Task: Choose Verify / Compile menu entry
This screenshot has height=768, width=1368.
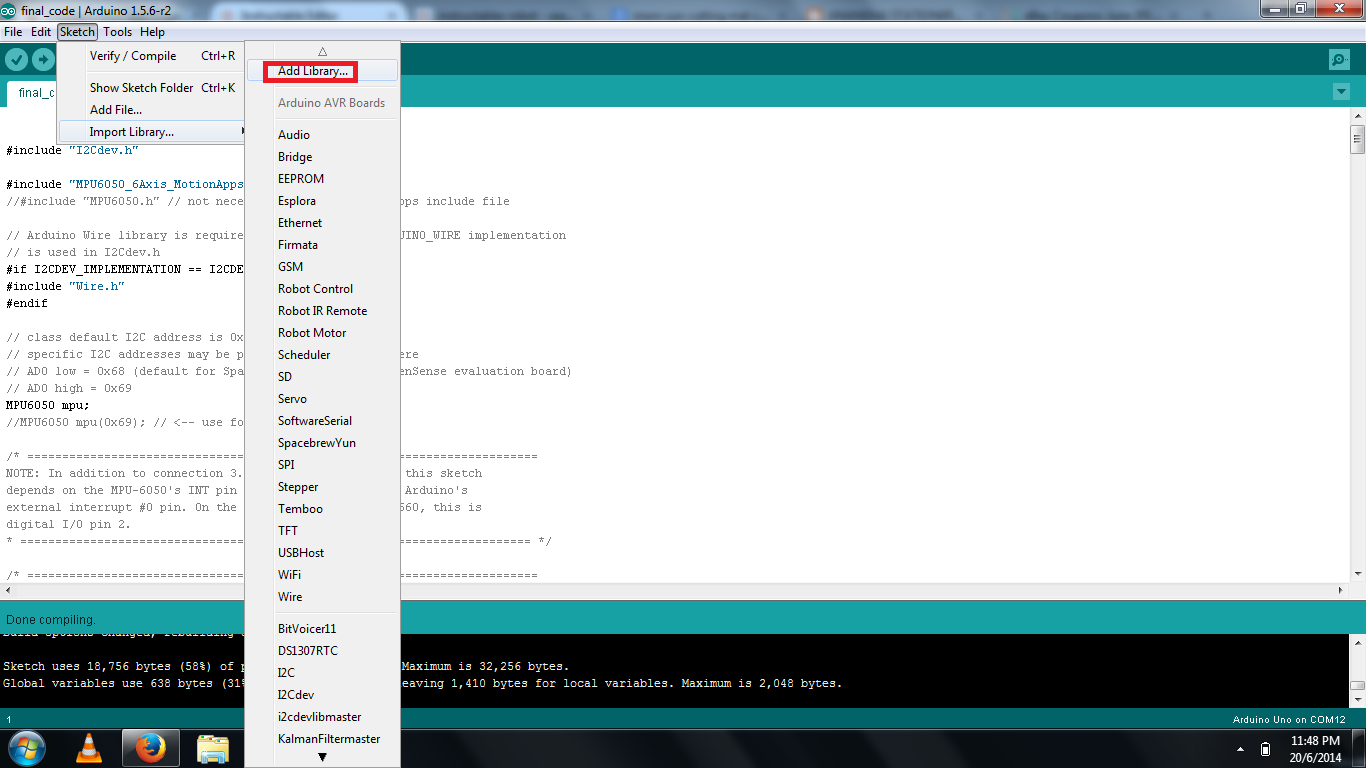Action: click(x=149, y=56)
